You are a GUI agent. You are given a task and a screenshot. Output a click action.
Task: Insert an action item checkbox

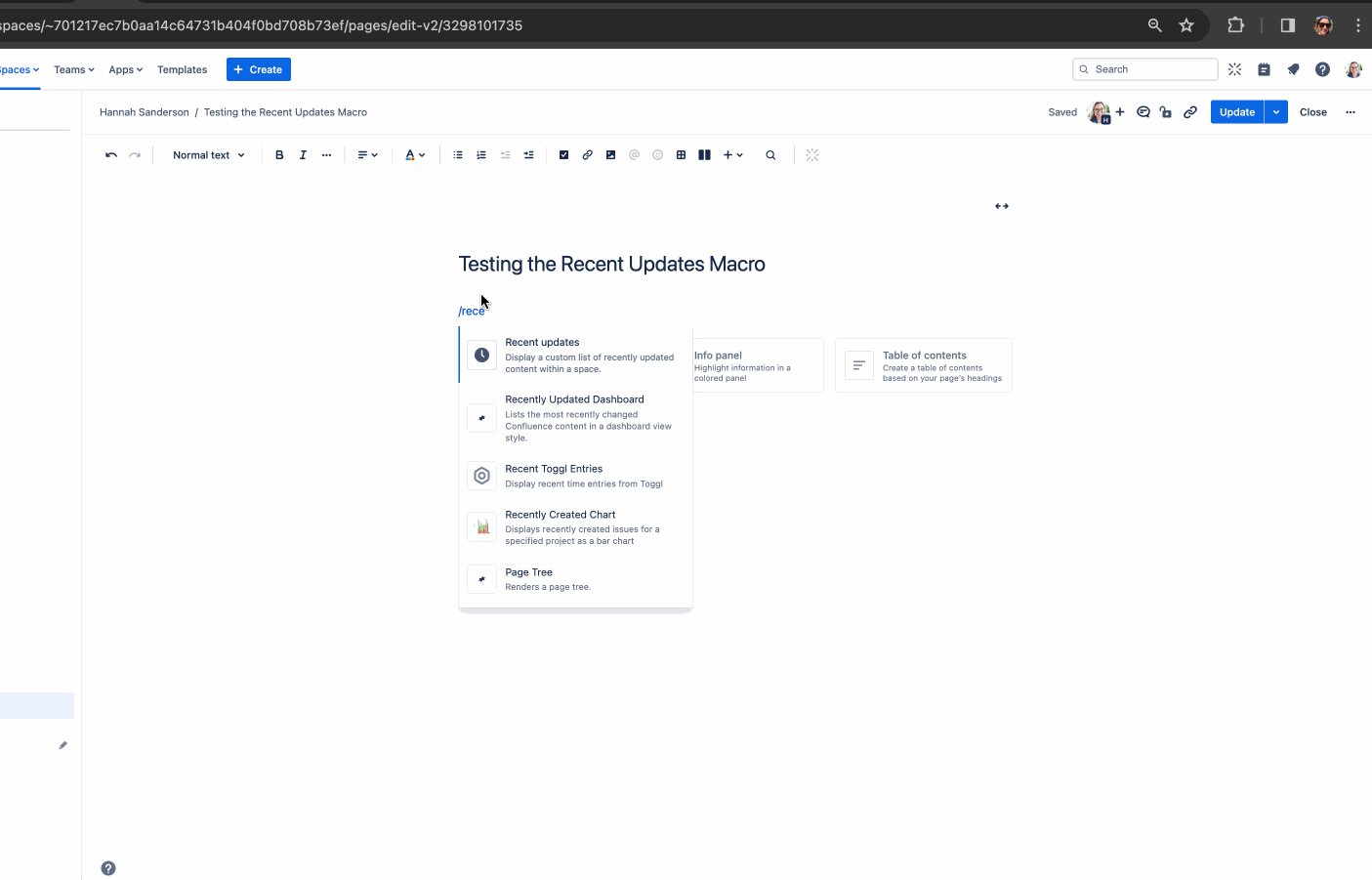(x=563, y=155)
